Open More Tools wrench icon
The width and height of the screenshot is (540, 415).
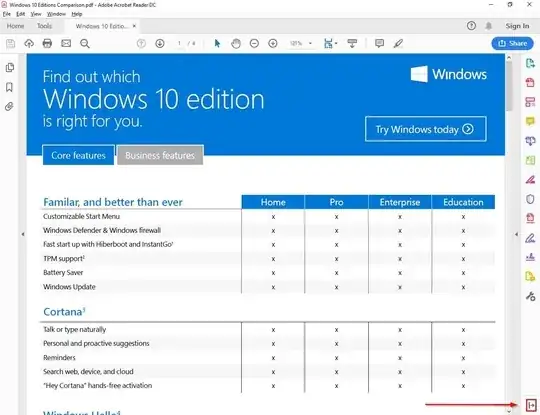click(x=530, y=296)
